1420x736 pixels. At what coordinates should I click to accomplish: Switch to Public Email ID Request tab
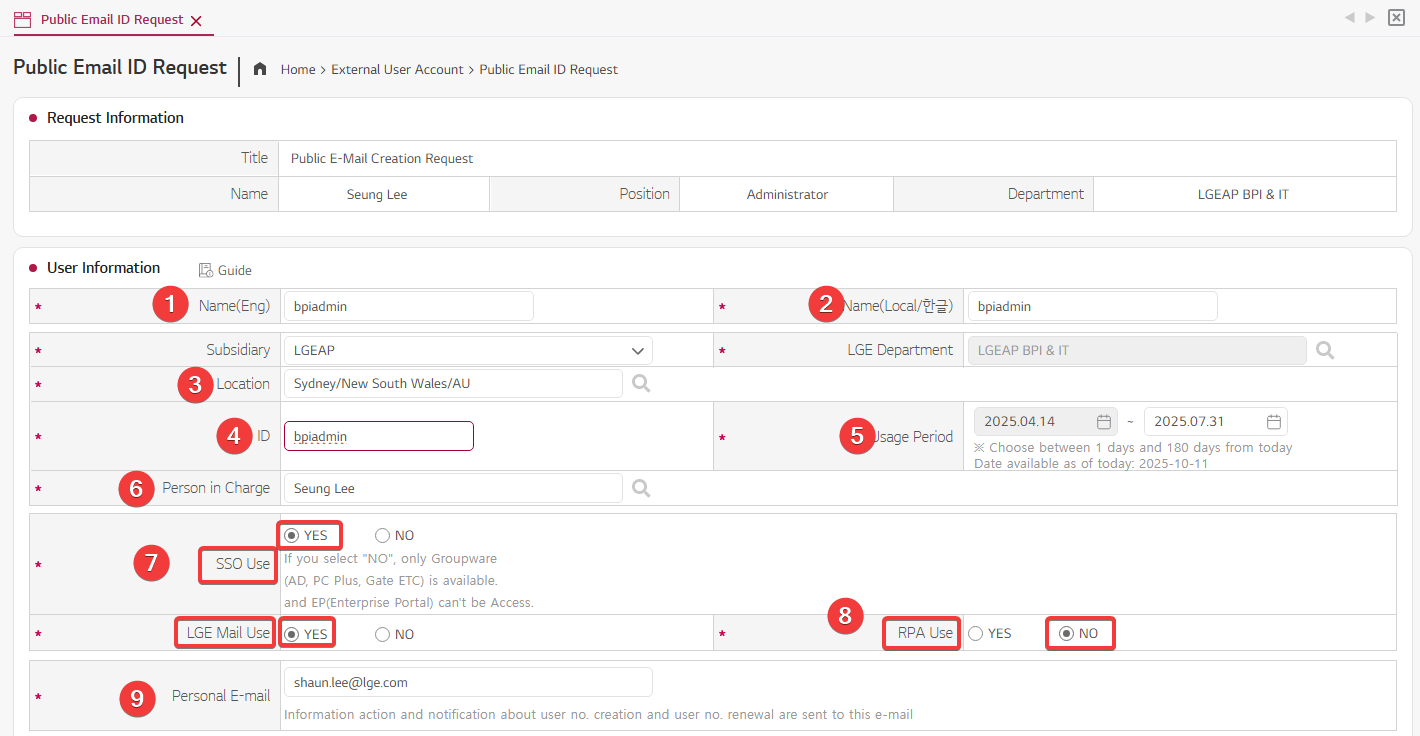(111, 20)
